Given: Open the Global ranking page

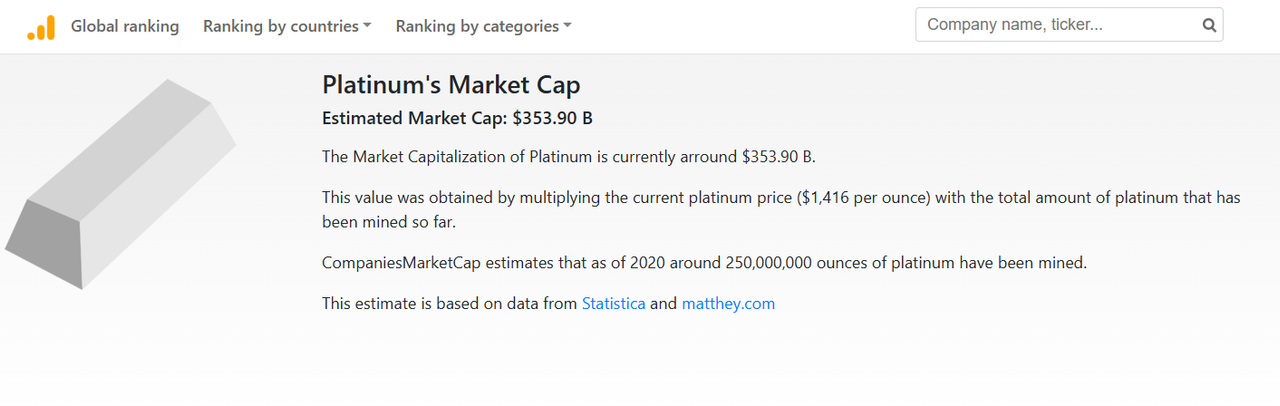Looking at the screenshot, I should pyautogui.click(x=125, y=27).
